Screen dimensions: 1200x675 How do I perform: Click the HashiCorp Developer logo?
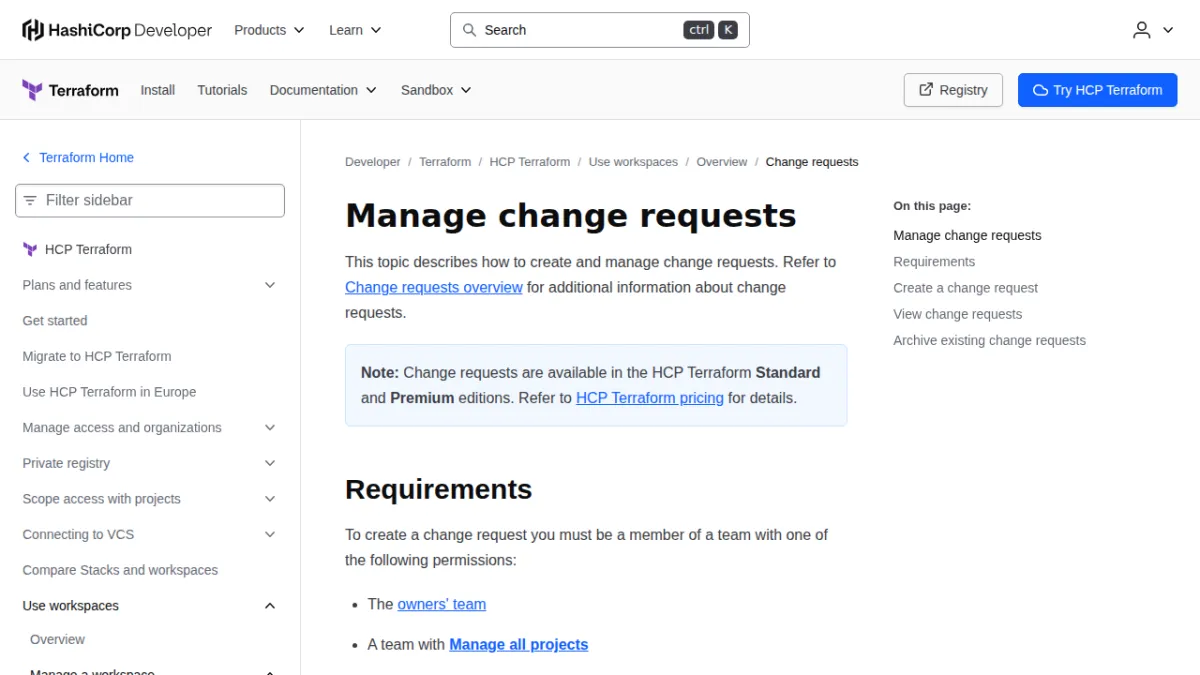[x=117, y=30]
